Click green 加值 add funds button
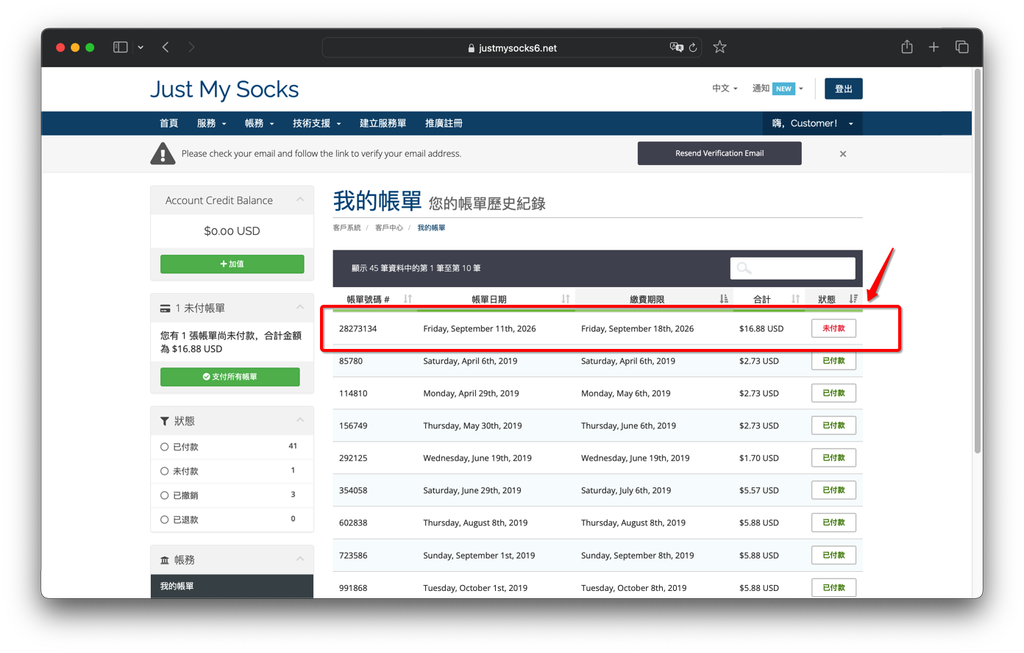Image resolution: width=1024 pixels, height=653 pixels. pyautogui.click(x=232, y=264)
